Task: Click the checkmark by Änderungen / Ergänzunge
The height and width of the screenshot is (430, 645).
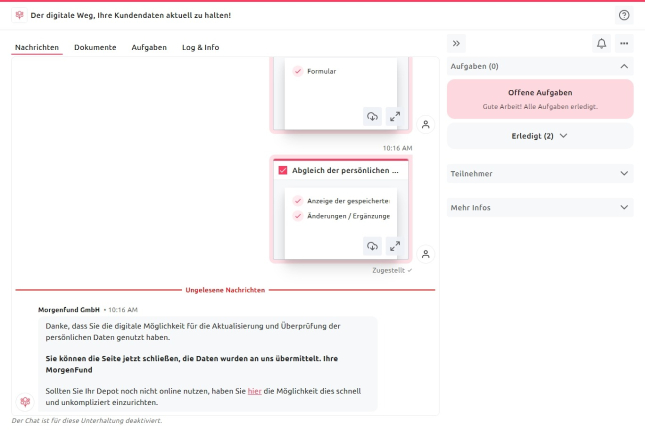Action: [298, 216]
